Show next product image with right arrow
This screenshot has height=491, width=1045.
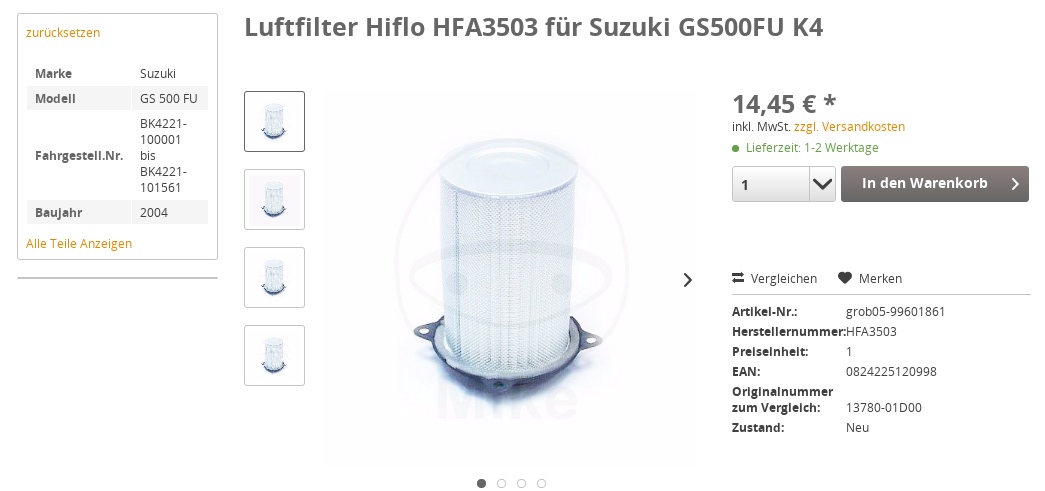[688, 280]
